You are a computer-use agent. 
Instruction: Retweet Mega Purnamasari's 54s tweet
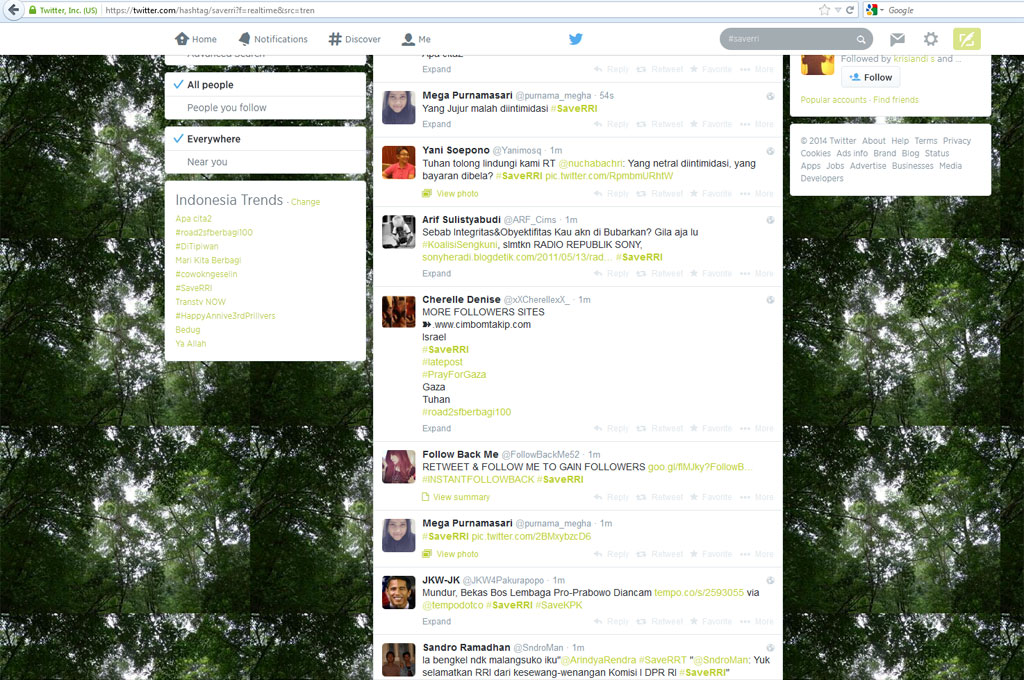tap(660, 124)
